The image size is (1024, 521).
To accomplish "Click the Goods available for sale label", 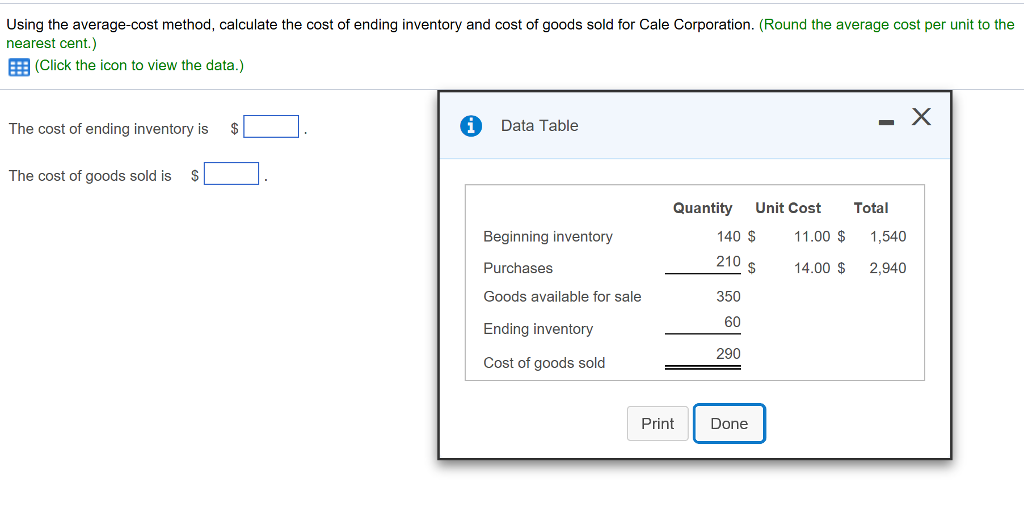I will click(562, 296).
